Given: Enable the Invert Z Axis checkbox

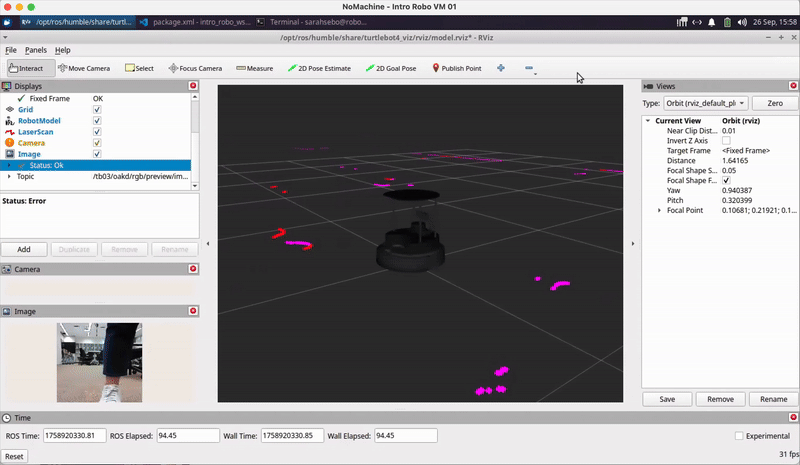Looking at the screenshot, I should [x=726, y=141].
